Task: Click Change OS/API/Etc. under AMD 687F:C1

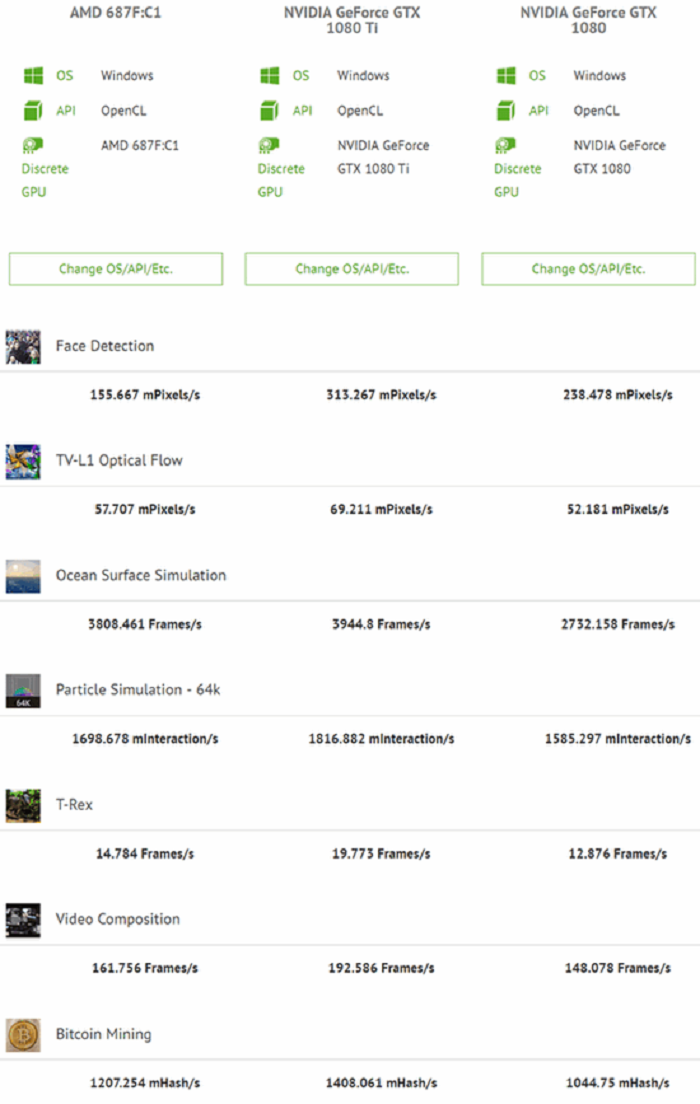Action: click(x=115, y=269)
